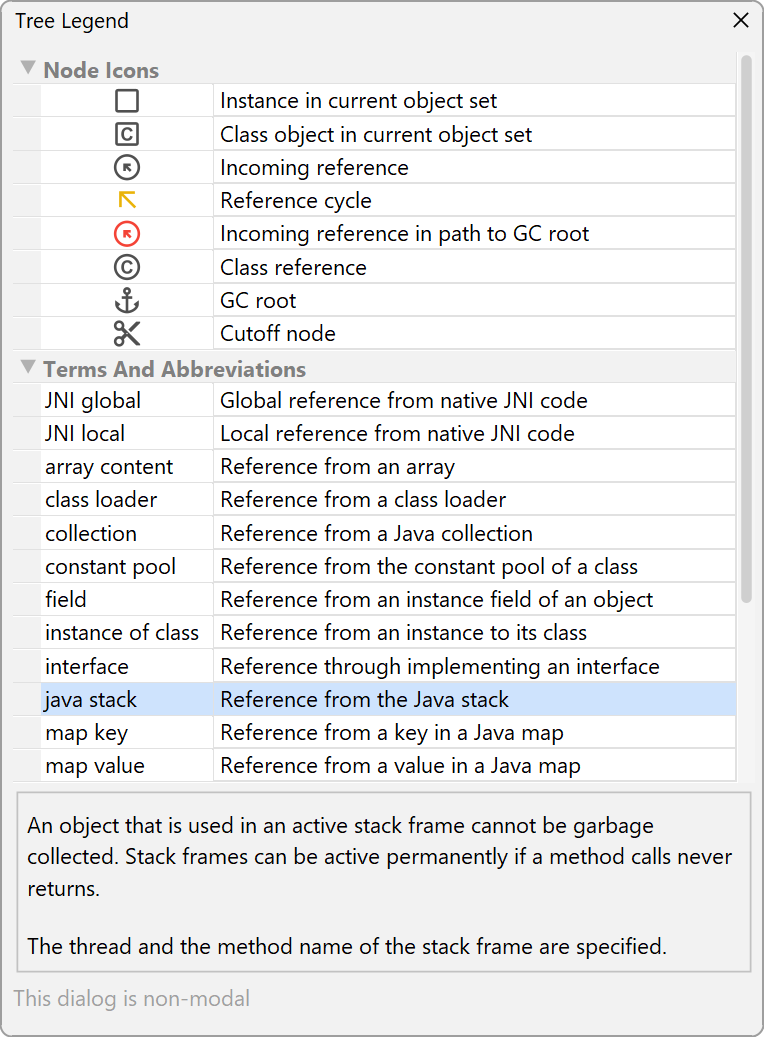Collapse the Node Icons section
Viewport: 764px width, 1037px height.
point(28,69)
